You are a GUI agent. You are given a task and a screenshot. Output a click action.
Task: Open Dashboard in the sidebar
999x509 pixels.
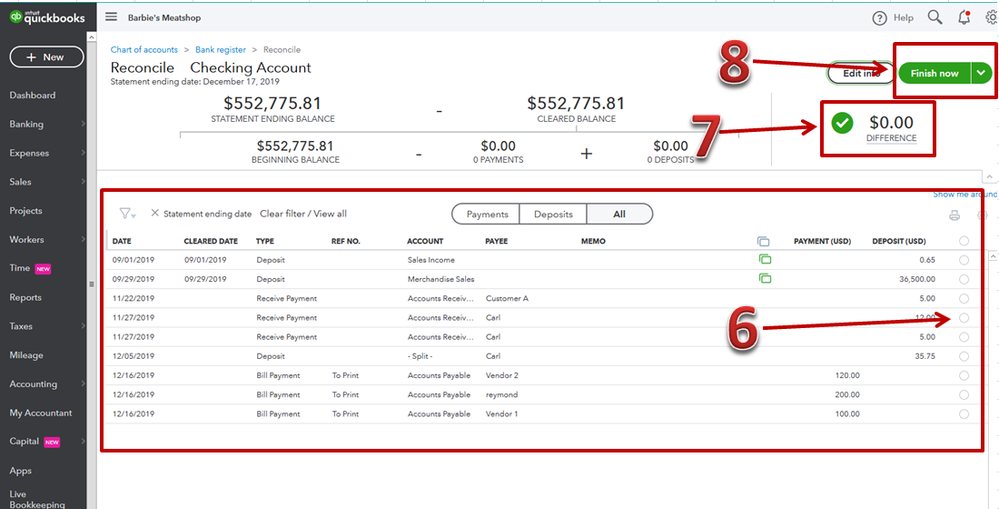pos(32,95)
